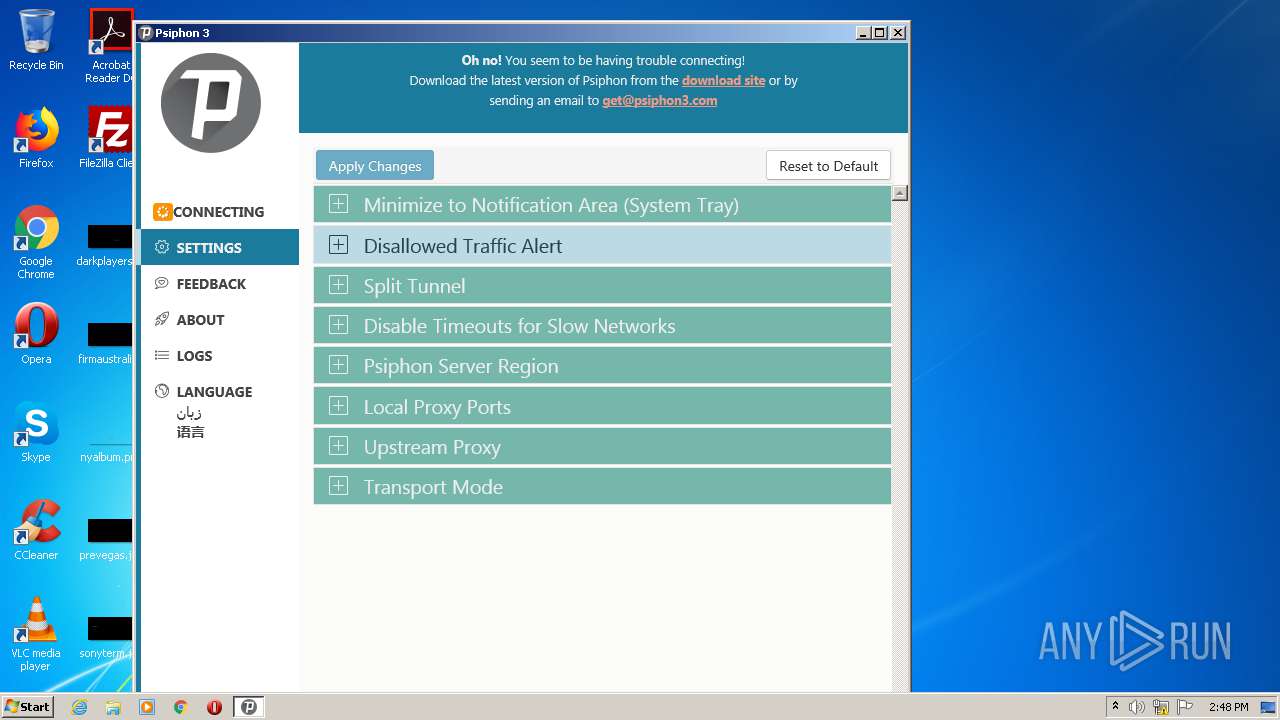Click Psiphon taskbar button

(x=249, y=707)
